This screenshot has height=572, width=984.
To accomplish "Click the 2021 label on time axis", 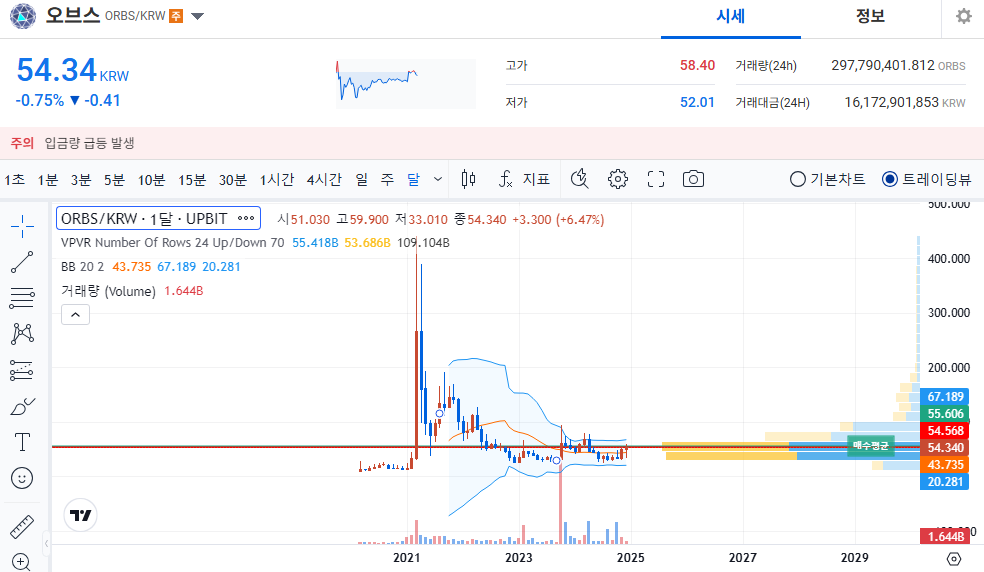I will pyautogui.click(x=407, y=558).
